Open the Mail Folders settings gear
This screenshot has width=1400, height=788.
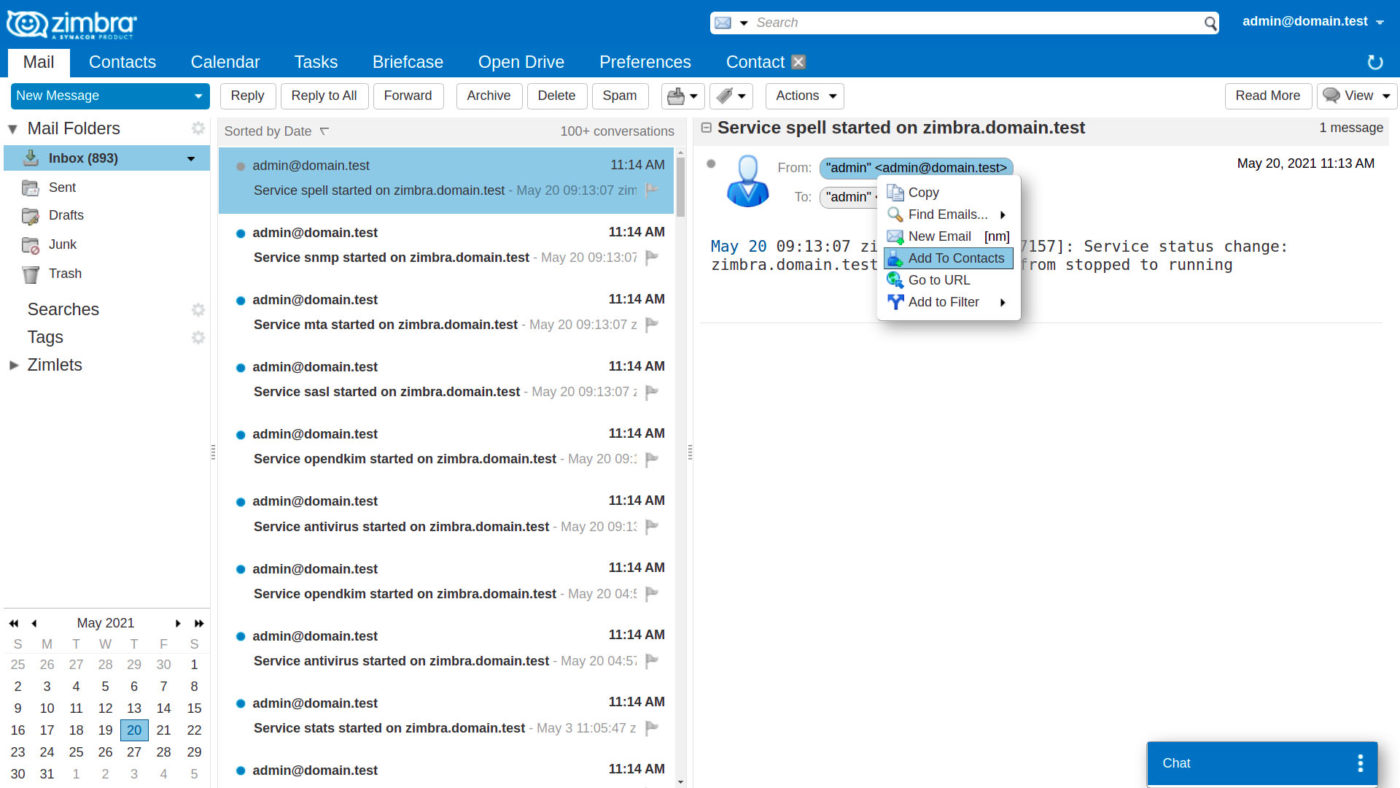197,128
